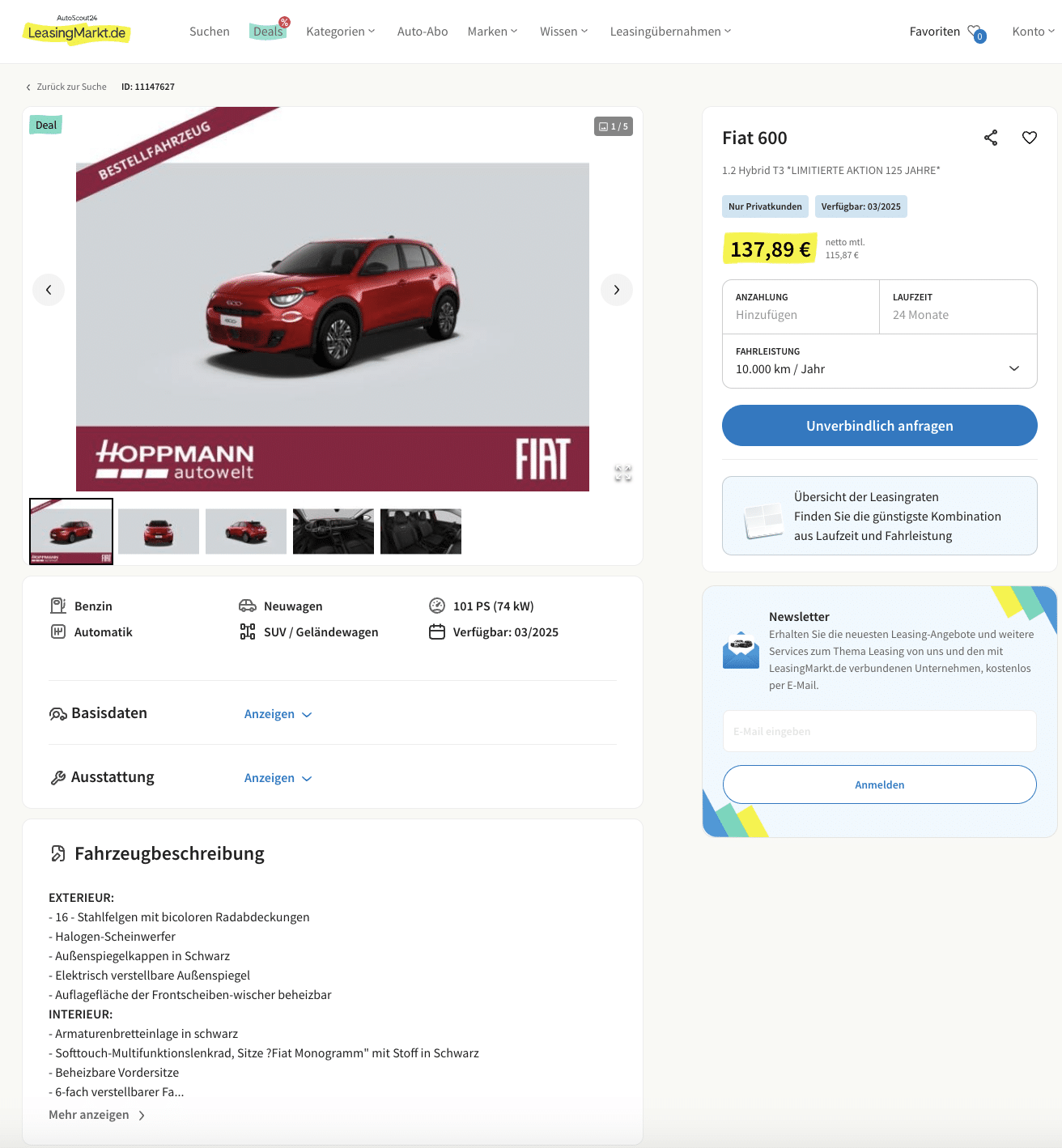This screenshot has width=1062, height=1148.
Task: Open Favoriten heart icon in header
Action: pos(976,32)
